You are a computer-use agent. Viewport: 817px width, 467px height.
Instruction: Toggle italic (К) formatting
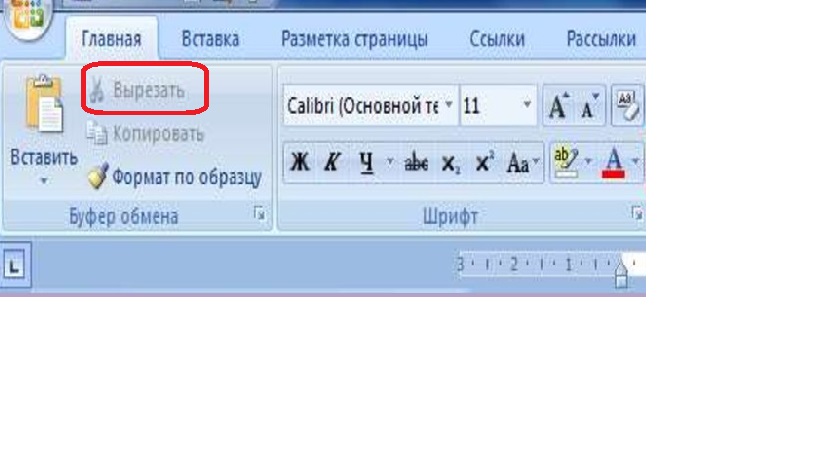(331, 164)
